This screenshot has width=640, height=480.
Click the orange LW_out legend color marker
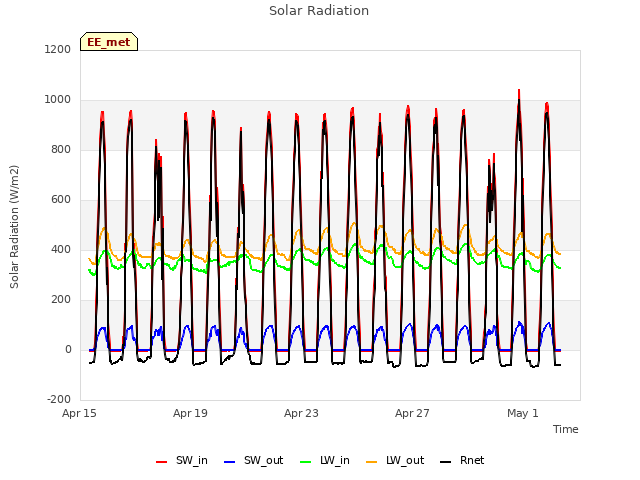click(x=372, y=462)
